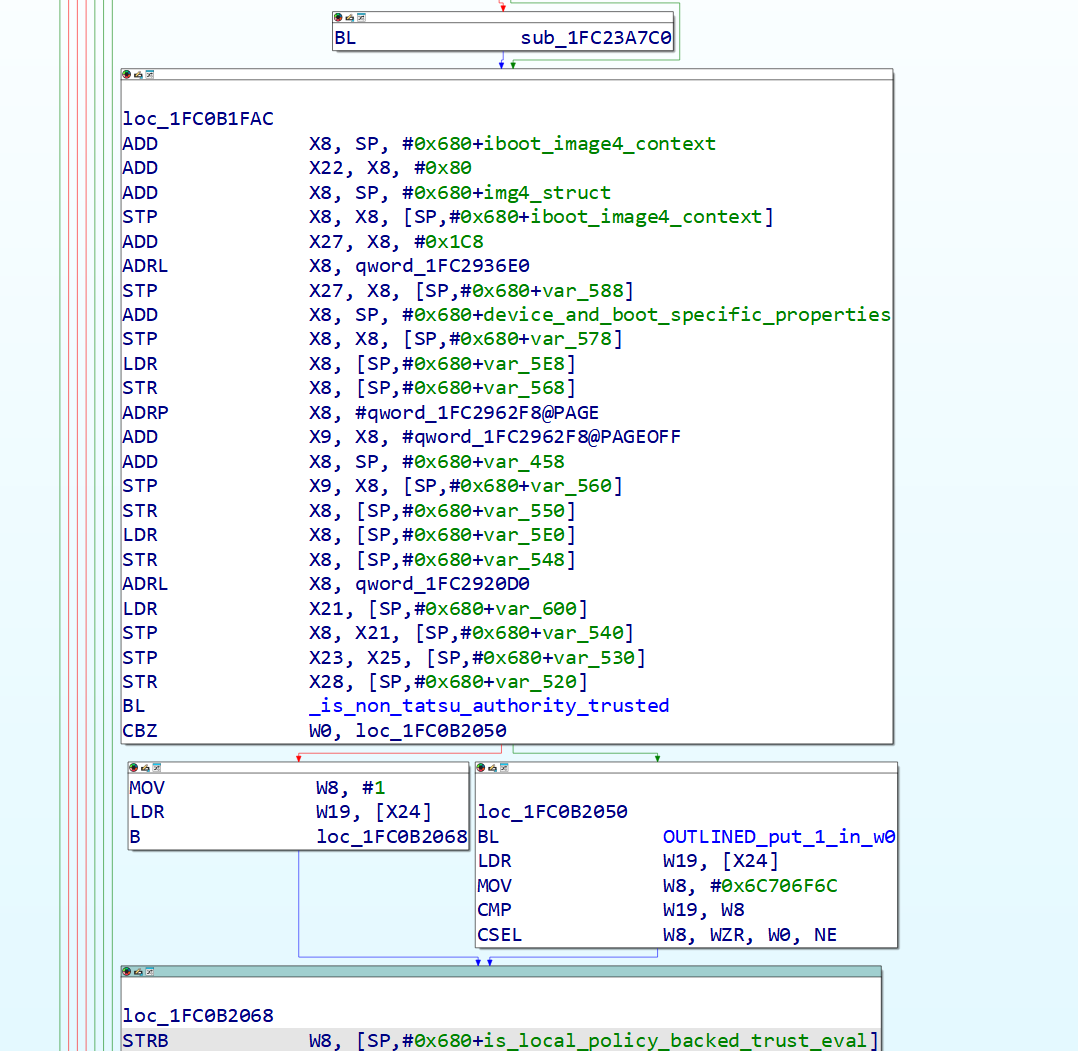Click the _is_non_tatsu_authority_trusted function name
The image size is (1078, 1051).
point(489,706)
